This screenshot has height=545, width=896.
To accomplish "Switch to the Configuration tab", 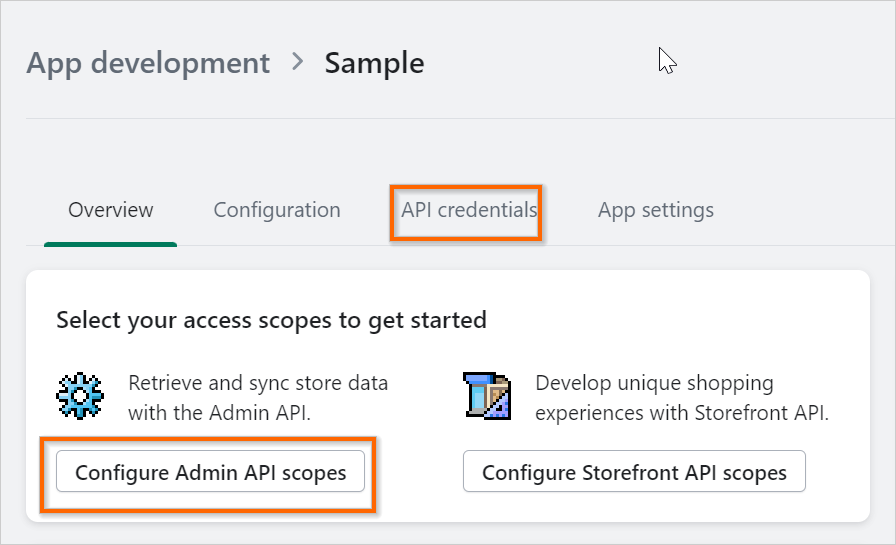I will [277, 210].
